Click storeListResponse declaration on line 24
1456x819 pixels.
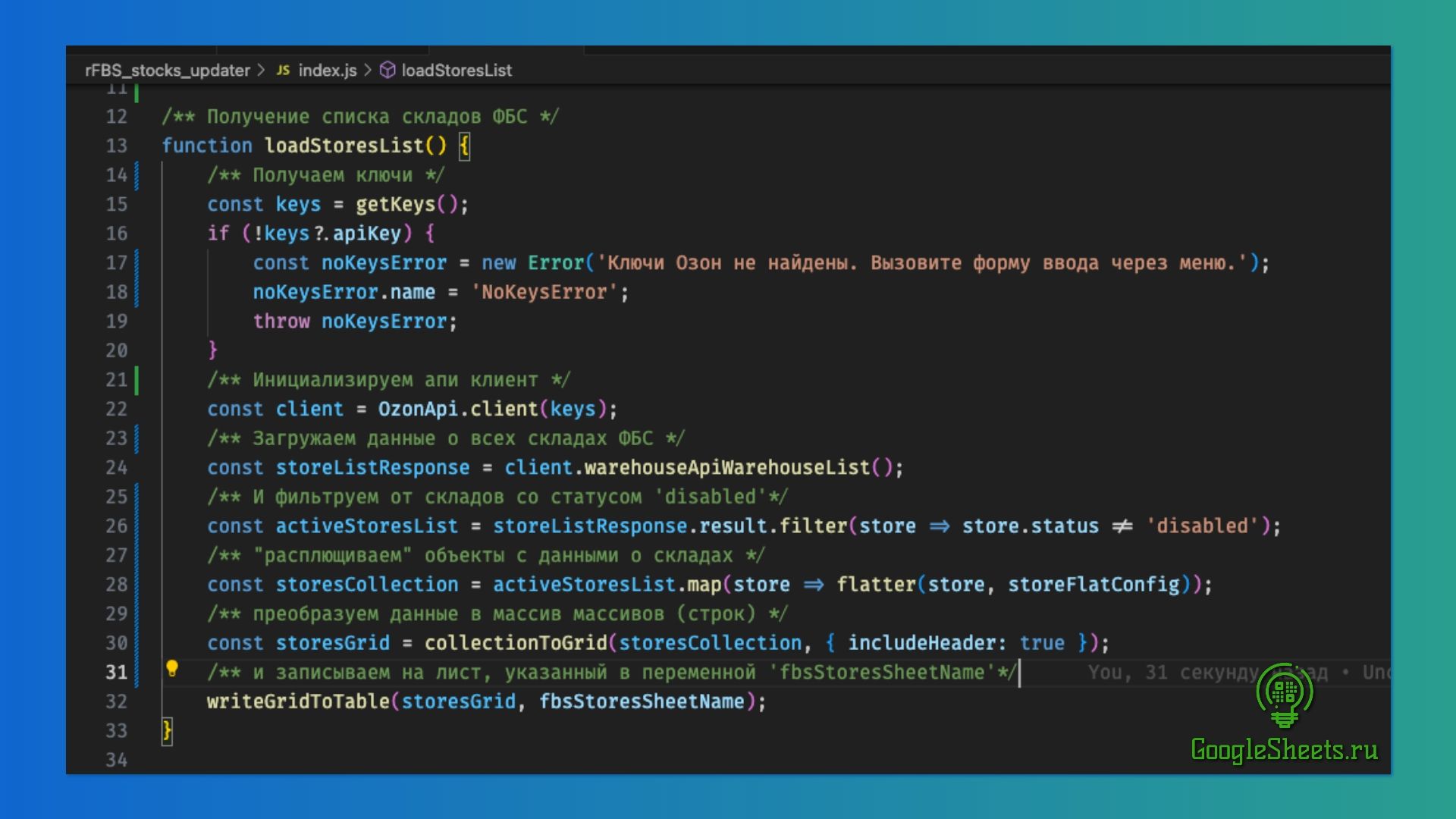372,468
